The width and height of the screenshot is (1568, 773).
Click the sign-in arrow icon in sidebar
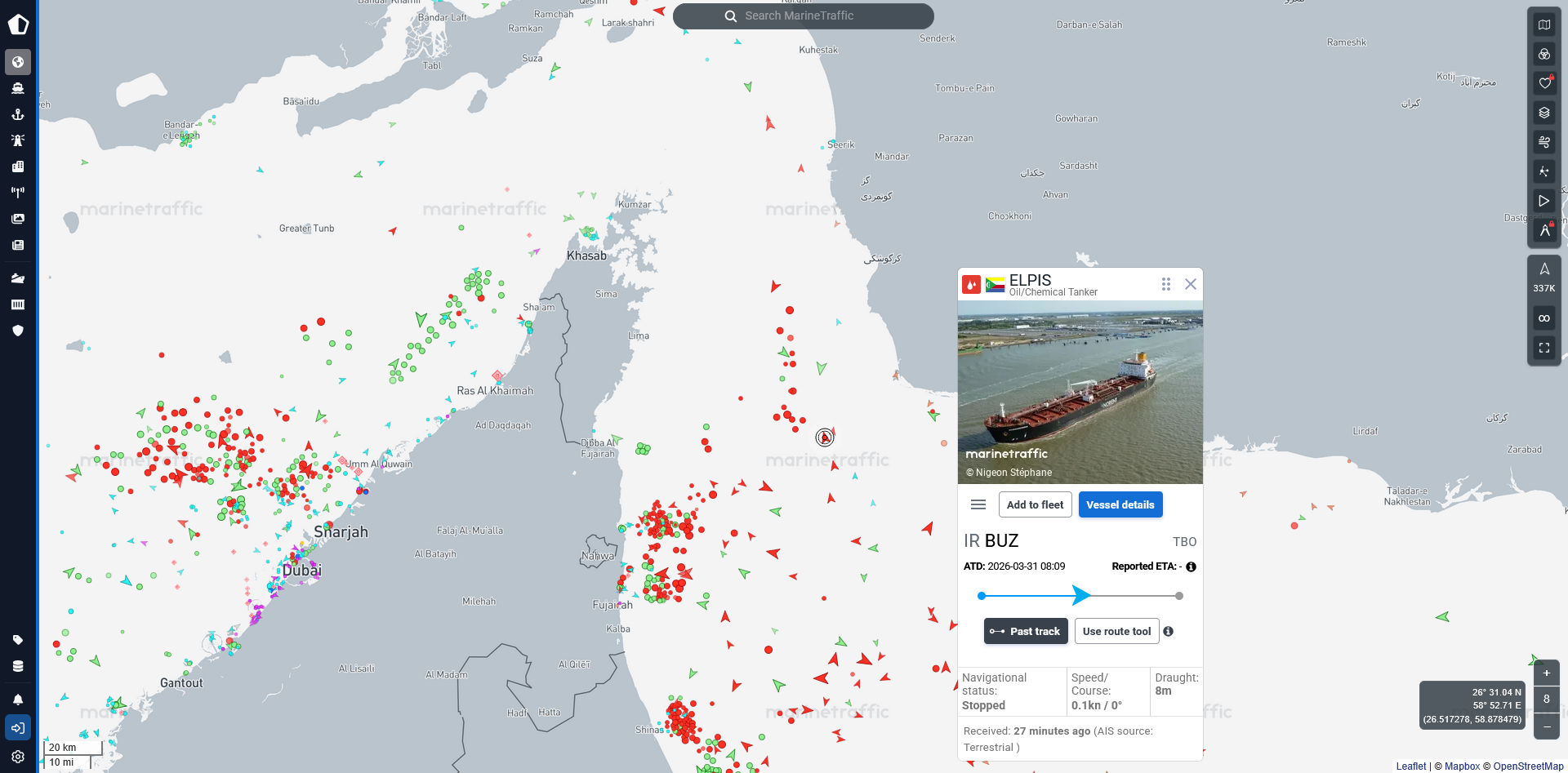[18, 727]
